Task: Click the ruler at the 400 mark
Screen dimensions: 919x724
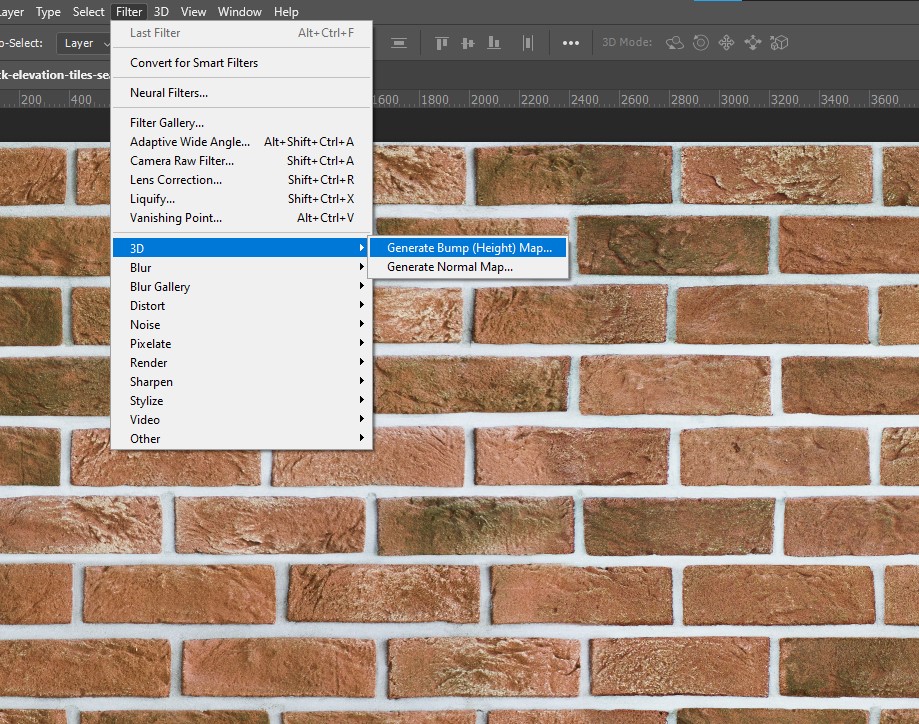Action: tap(81, 100)
